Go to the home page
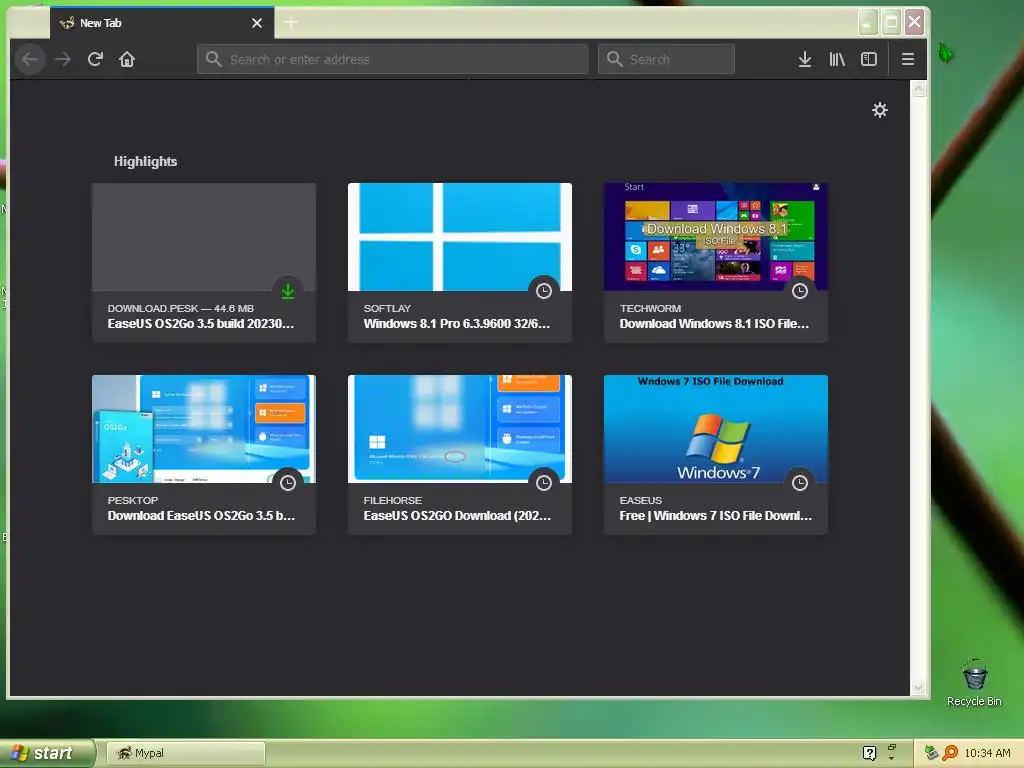Viewport: 1024px width, 768px height. (x=127, y=59)
